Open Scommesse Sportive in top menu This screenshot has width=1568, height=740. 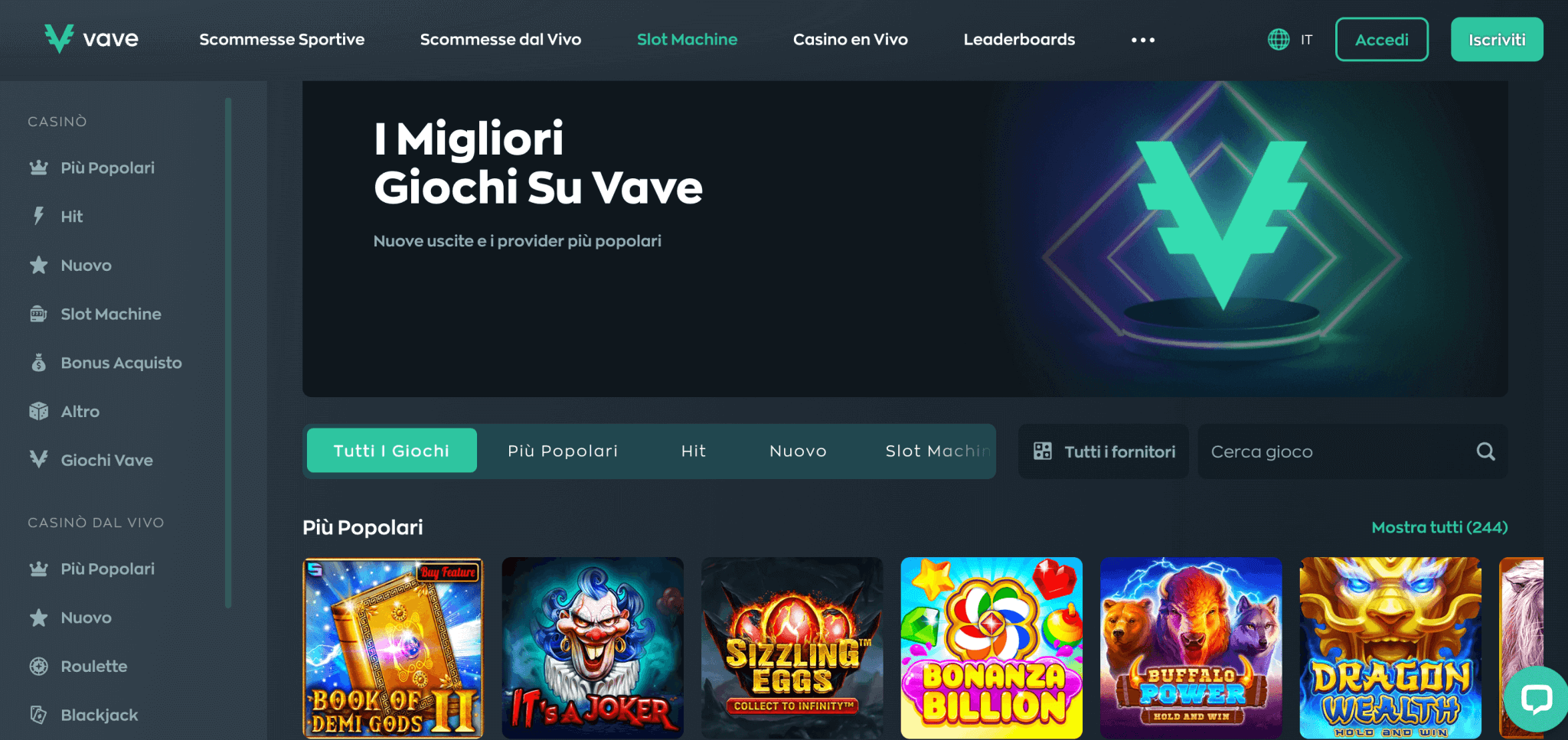(282, 39)
